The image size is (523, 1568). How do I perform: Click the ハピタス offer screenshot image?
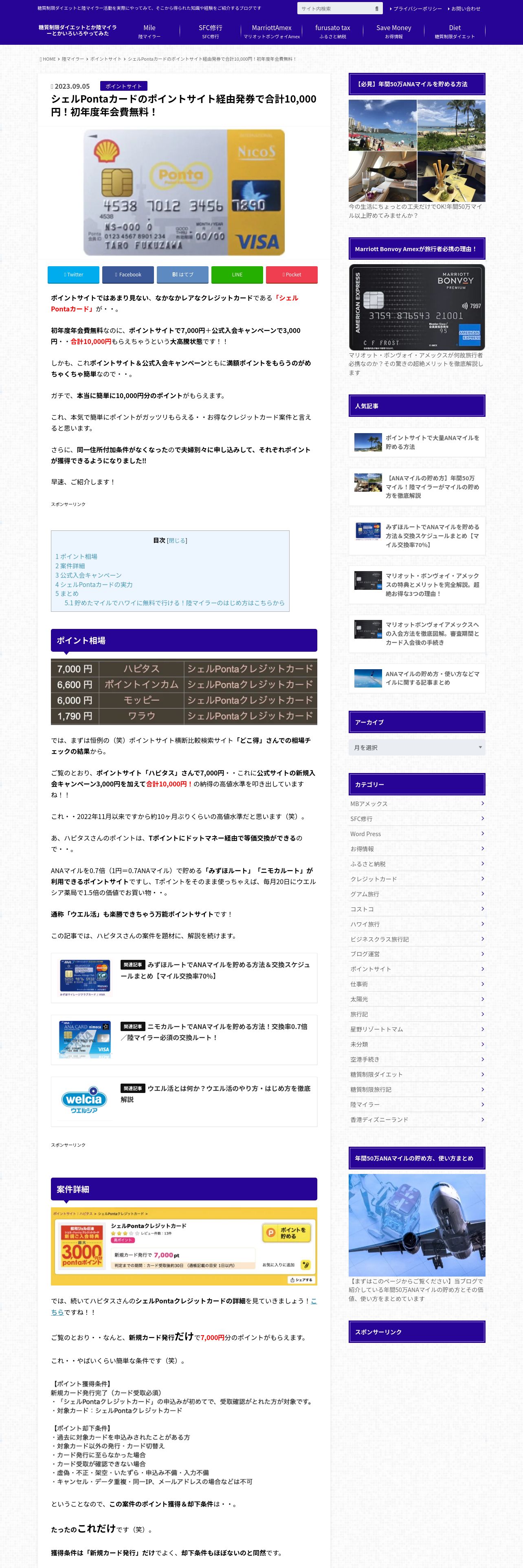pyautogui.click(x=184, y=1246)
